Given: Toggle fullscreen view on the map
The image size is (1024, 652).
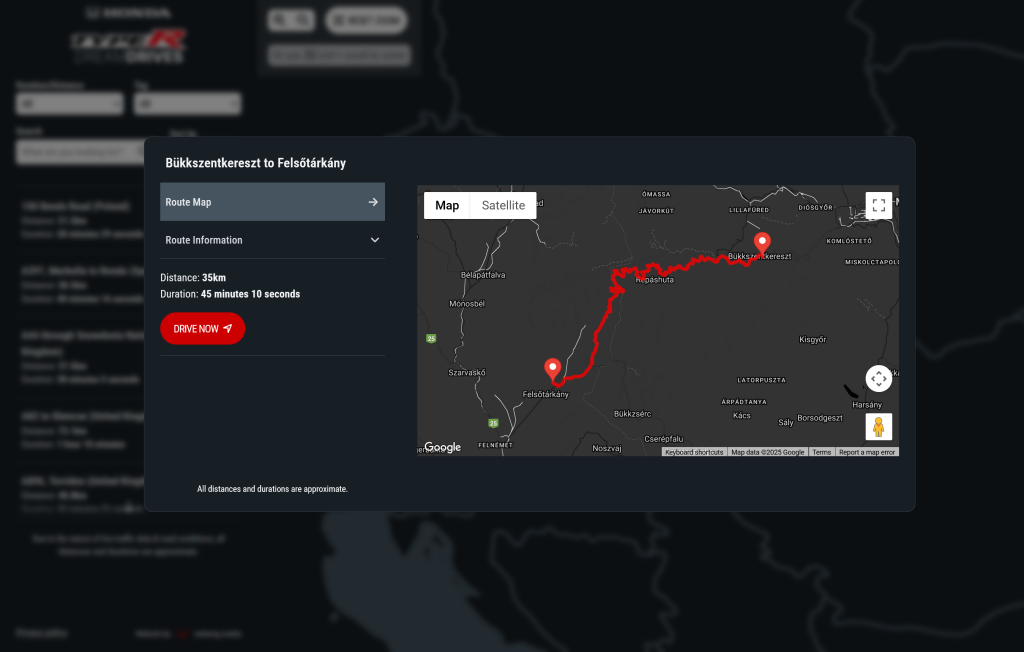Looking at the screenshot, I should coord(878,206).
